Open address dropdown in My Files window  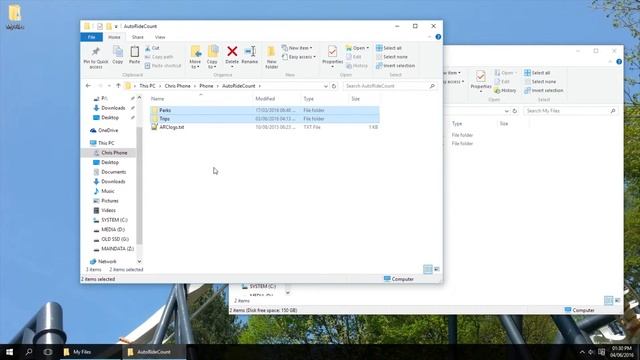[x=507, y=111]
